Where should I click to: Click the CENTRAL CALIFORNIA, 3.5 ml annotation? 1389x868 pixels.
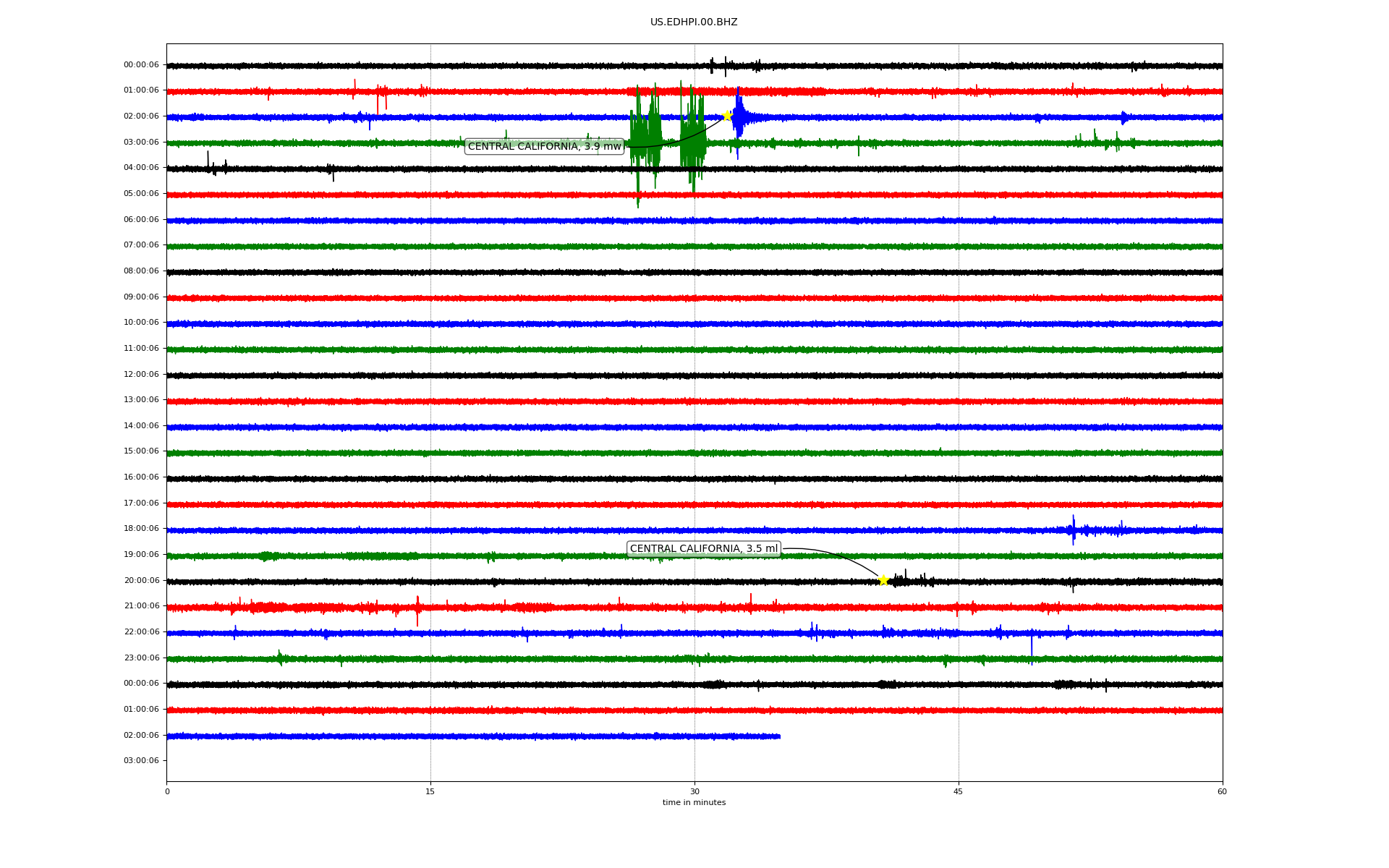(703, 548)
